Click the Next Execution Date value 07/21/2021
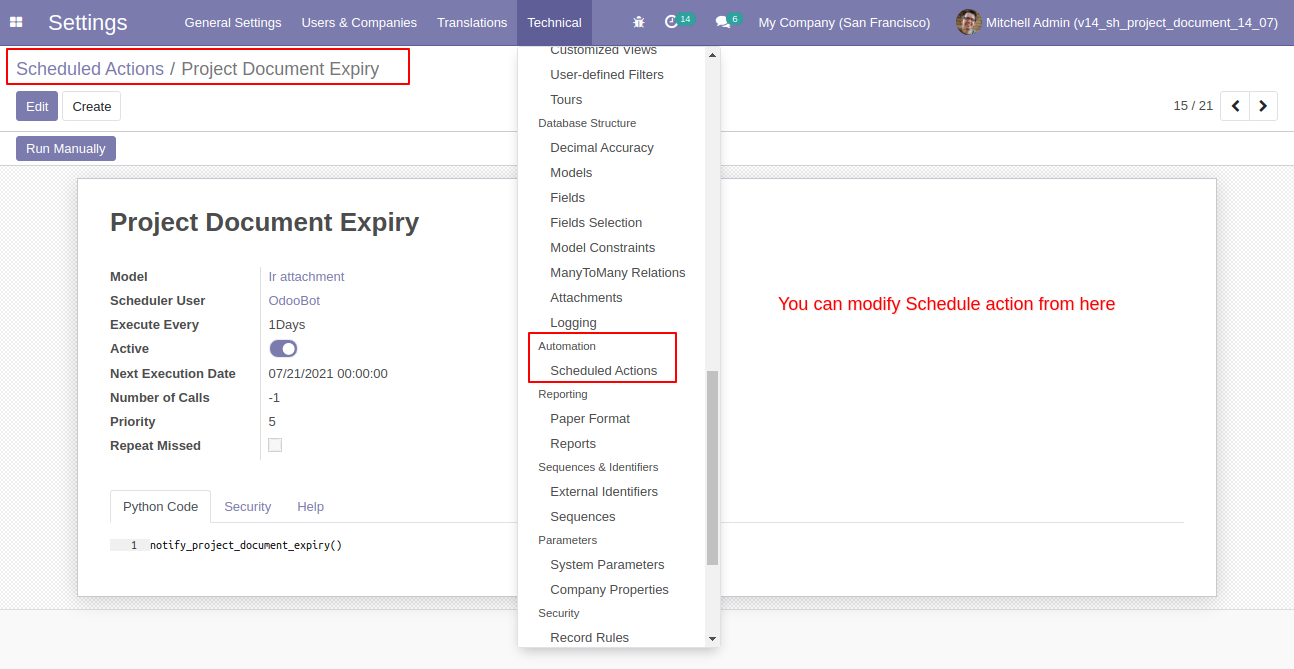 click(328, 373)
